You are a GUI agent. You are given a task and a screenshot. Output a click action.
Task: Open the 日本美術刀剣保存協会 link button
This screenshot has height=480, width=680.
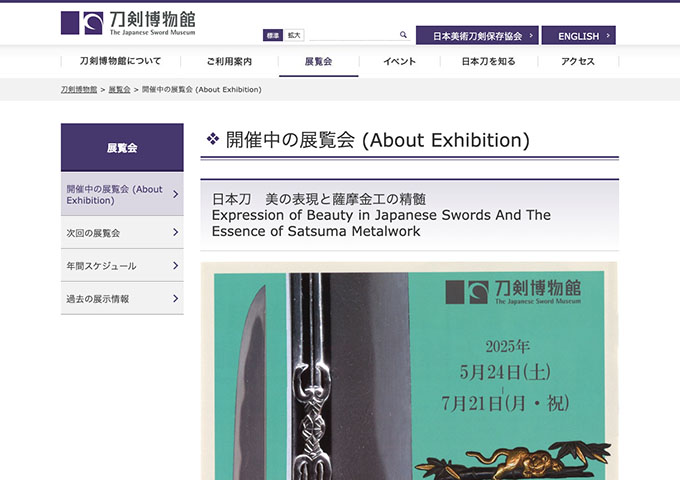point(477,36)
